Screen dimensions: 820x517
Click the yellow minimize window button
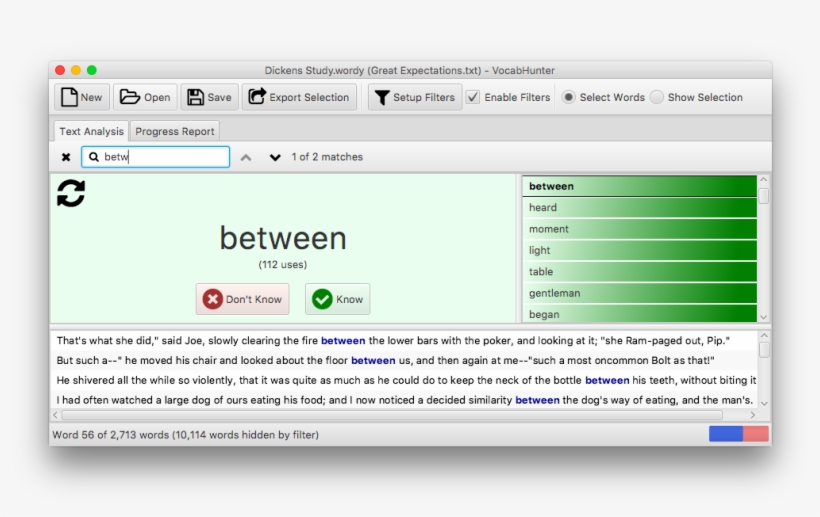[76, 70]
